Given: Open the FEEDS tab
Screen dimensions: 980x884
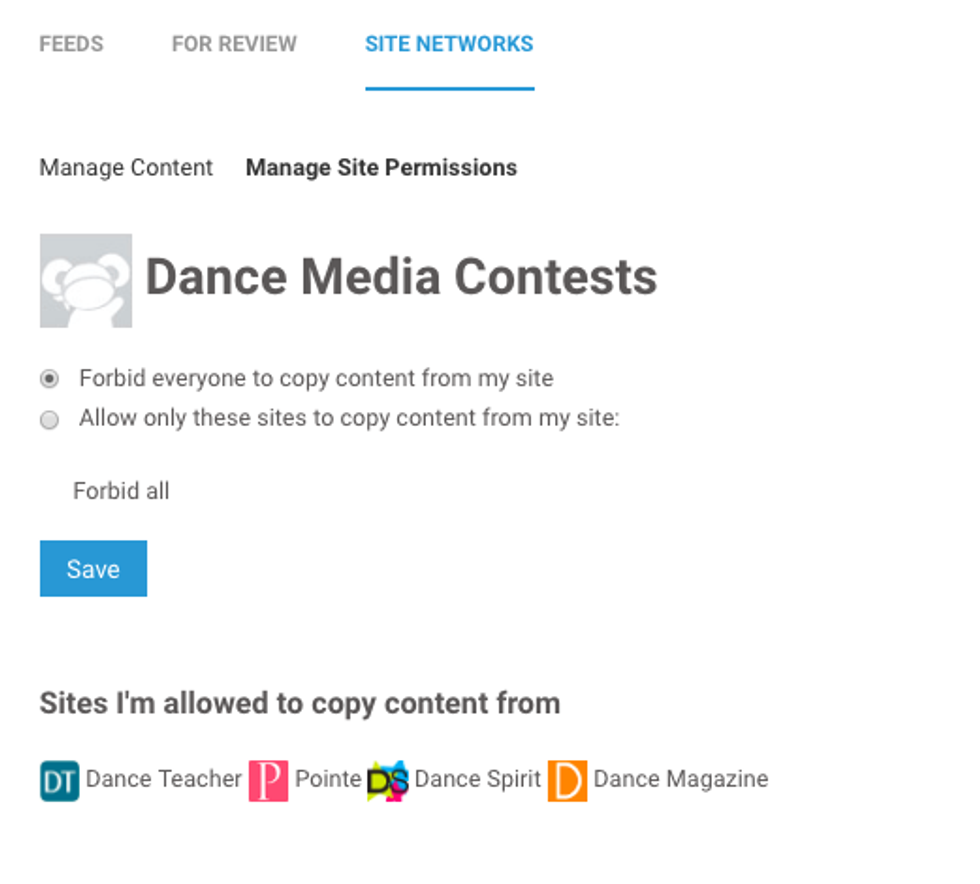Looking at the screenshot, I should 71,44.
